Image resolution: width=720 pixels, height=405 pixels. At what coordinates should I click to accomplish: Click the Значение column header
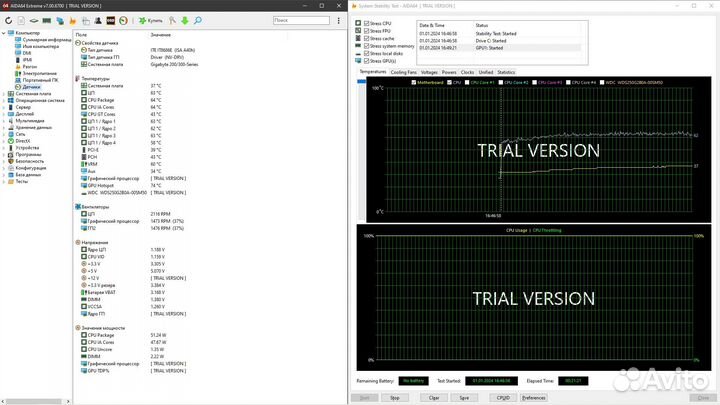click(x=161, y=35)
